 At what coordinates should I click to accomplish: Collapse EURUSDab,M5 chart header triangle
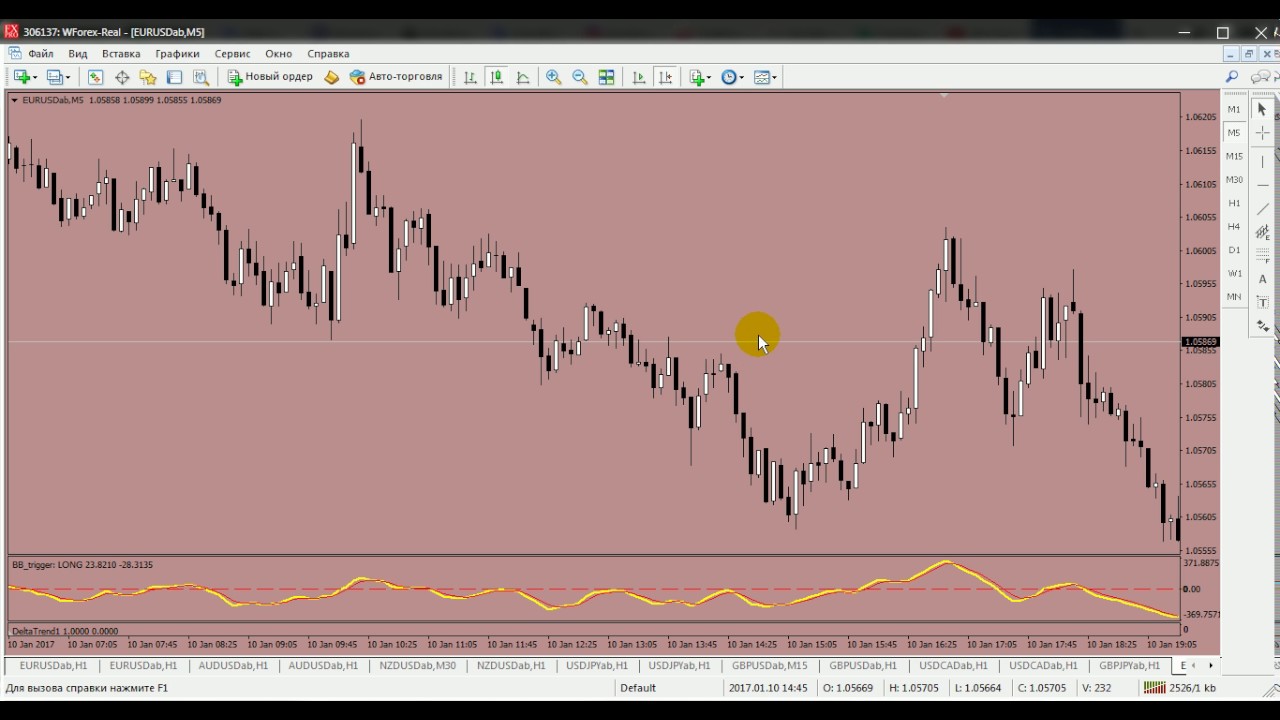[14, 100]
